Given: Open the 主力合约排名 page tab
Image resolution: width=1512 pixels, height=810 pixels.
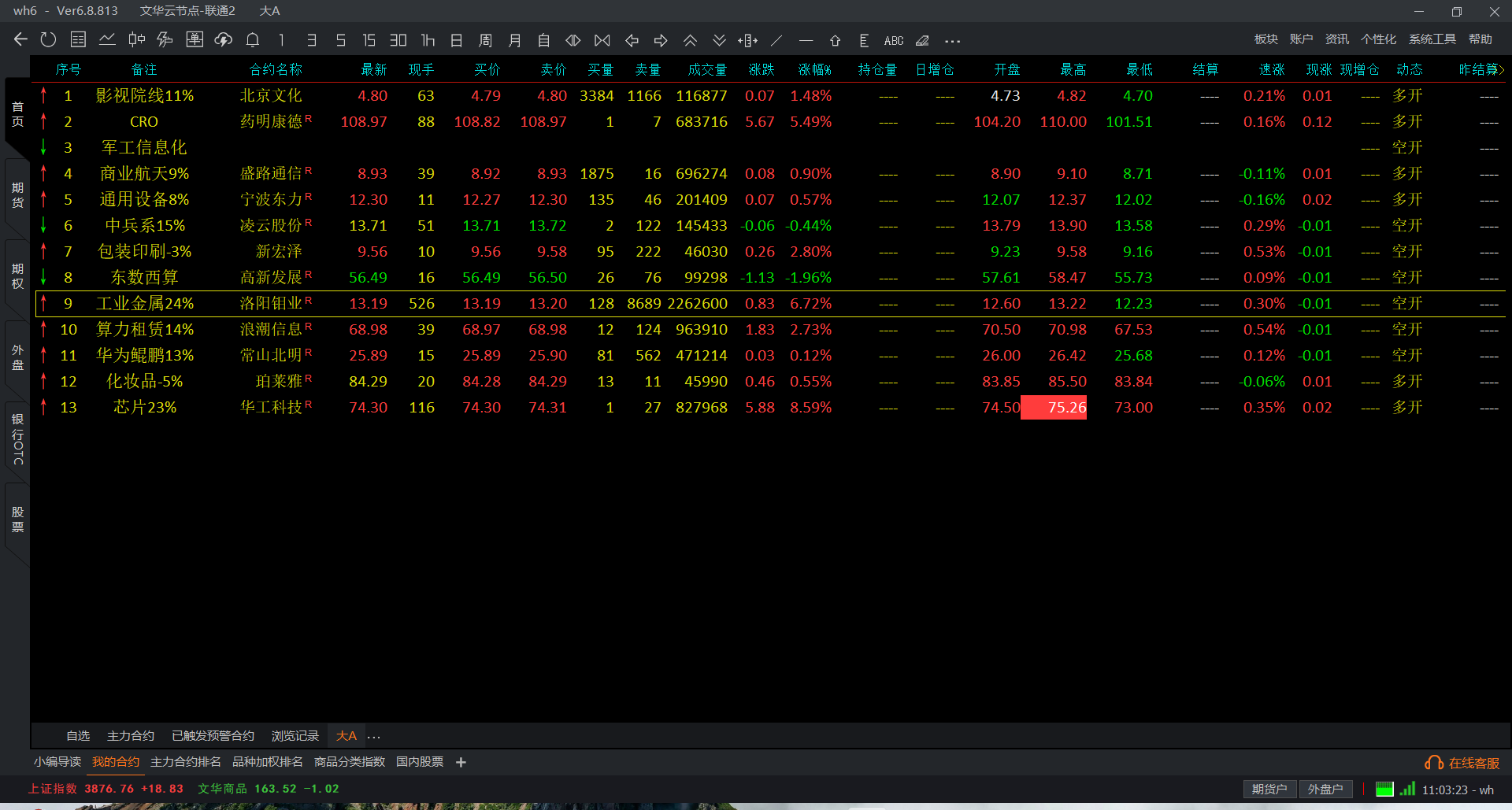Looking at the screenshot, I should click(186, 762).
